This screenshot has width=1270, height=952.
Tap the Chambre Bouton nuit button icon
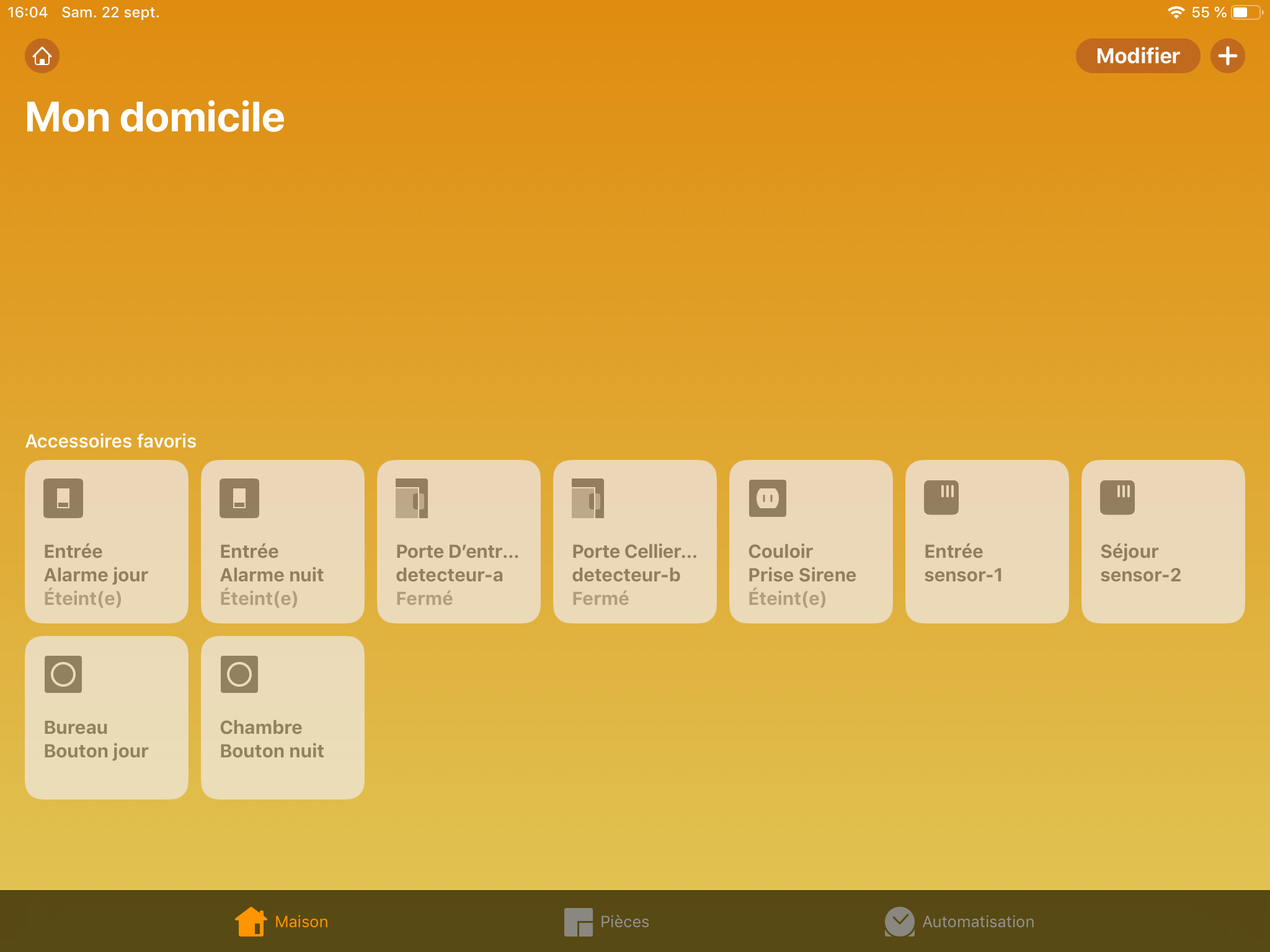coord(239,674)
